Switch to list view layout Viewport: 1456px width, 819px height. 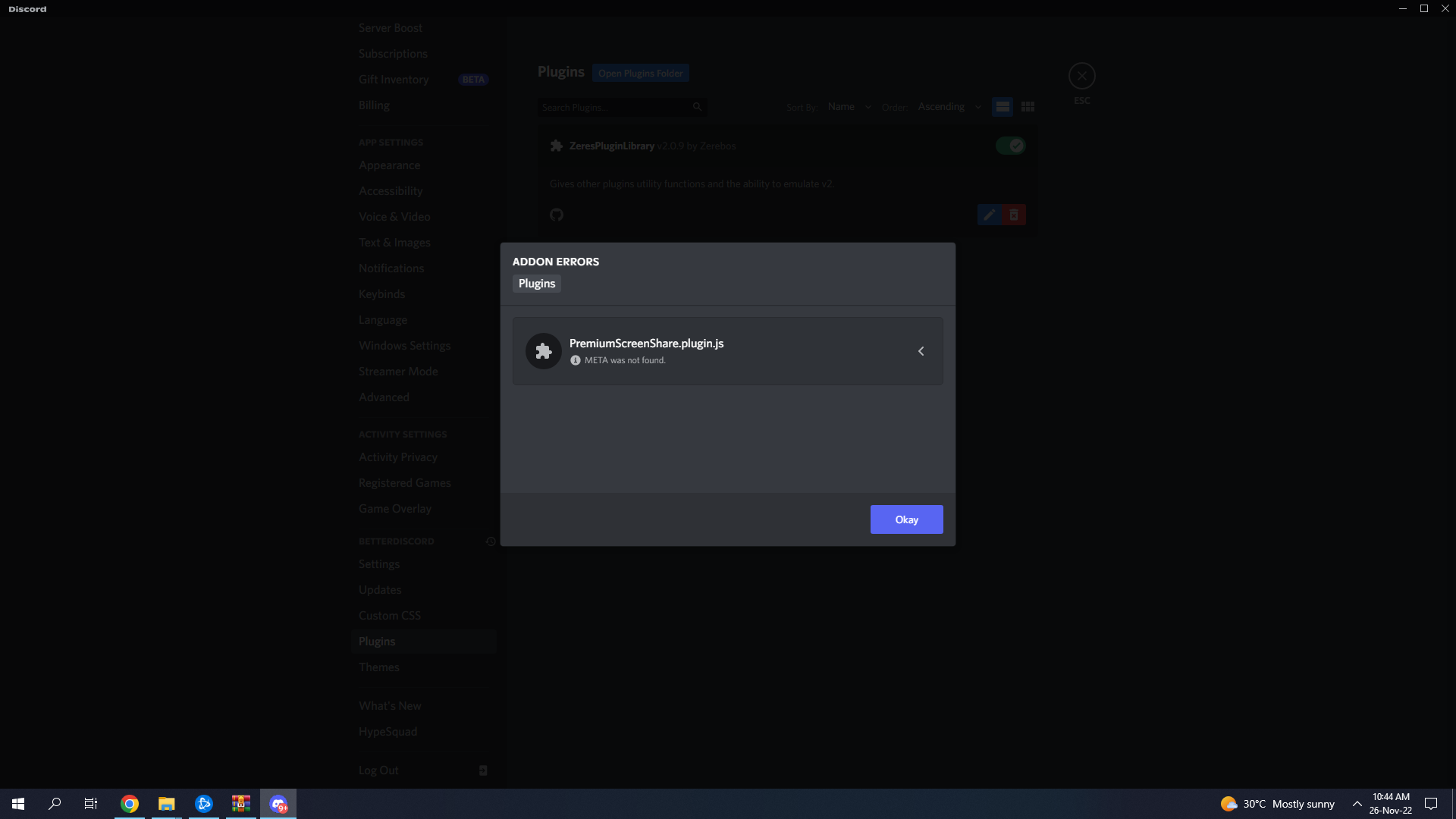[1002, 106]
